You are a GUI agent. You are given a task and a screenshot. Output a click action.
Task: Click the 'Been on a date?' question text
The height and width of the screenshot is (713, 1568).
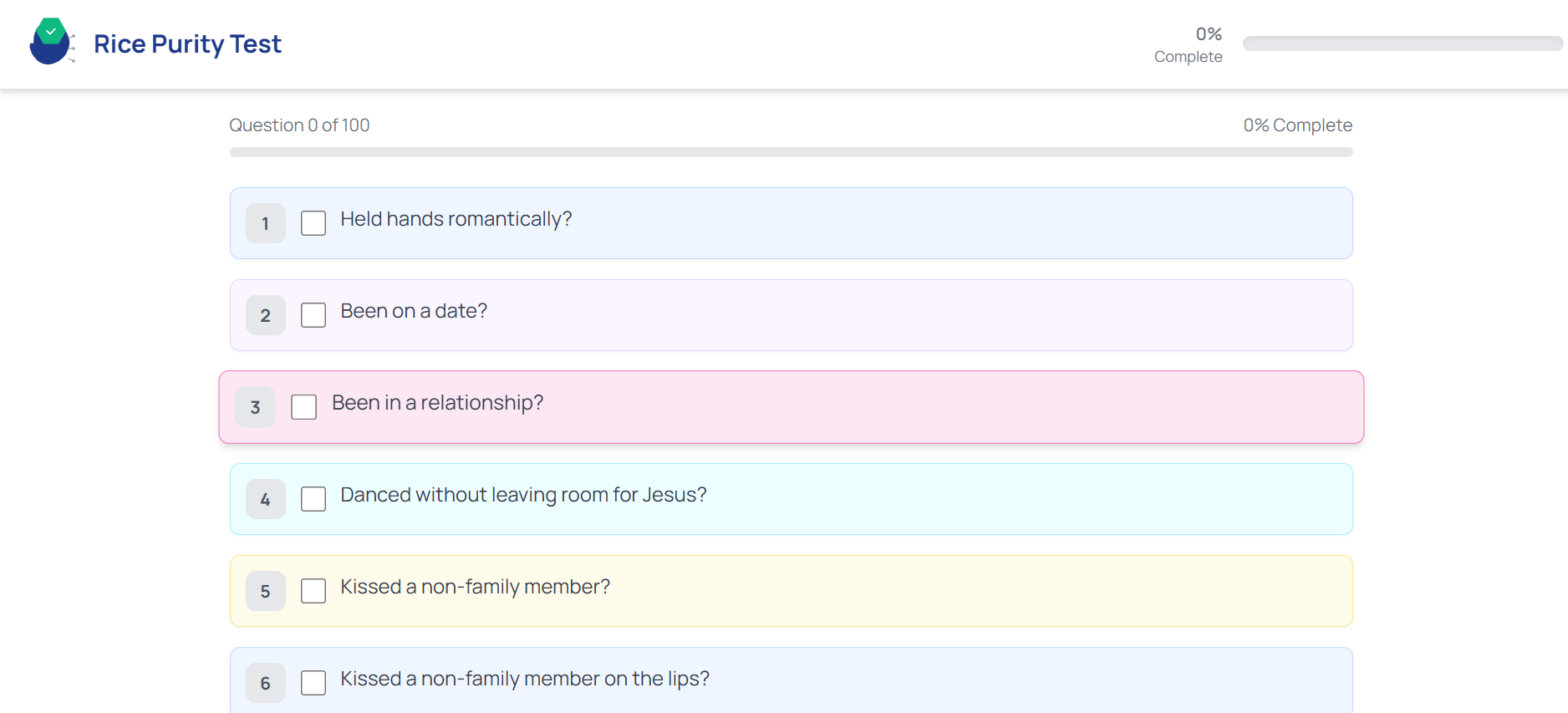point(414,311)
